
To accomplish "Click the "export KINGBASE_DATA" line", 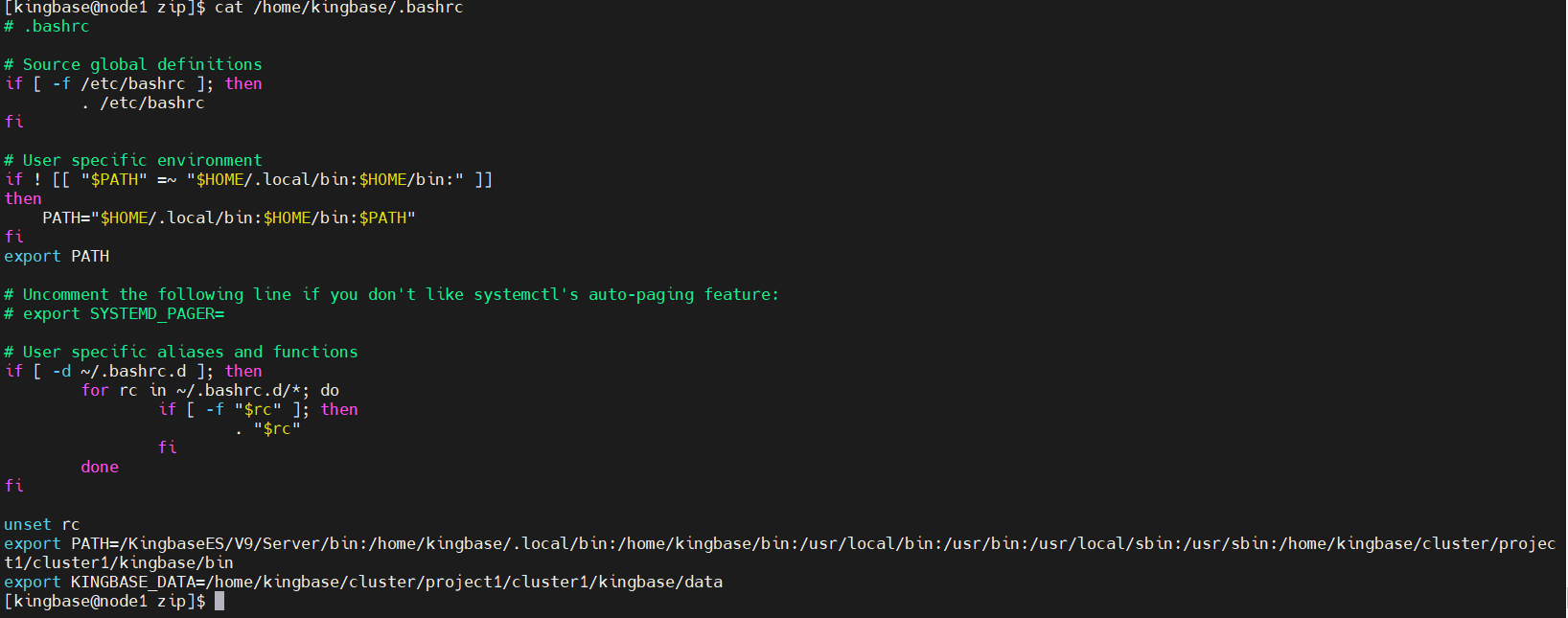I will (x=363, y=583).
